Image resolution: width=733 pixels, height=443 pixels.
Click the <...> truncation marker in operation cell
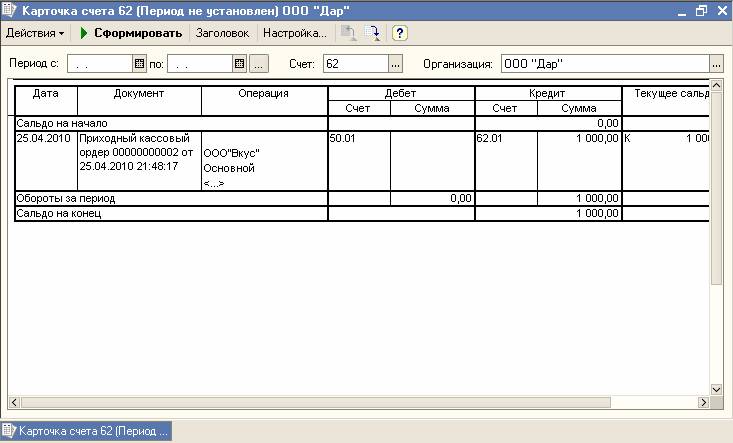pos(214,184)
